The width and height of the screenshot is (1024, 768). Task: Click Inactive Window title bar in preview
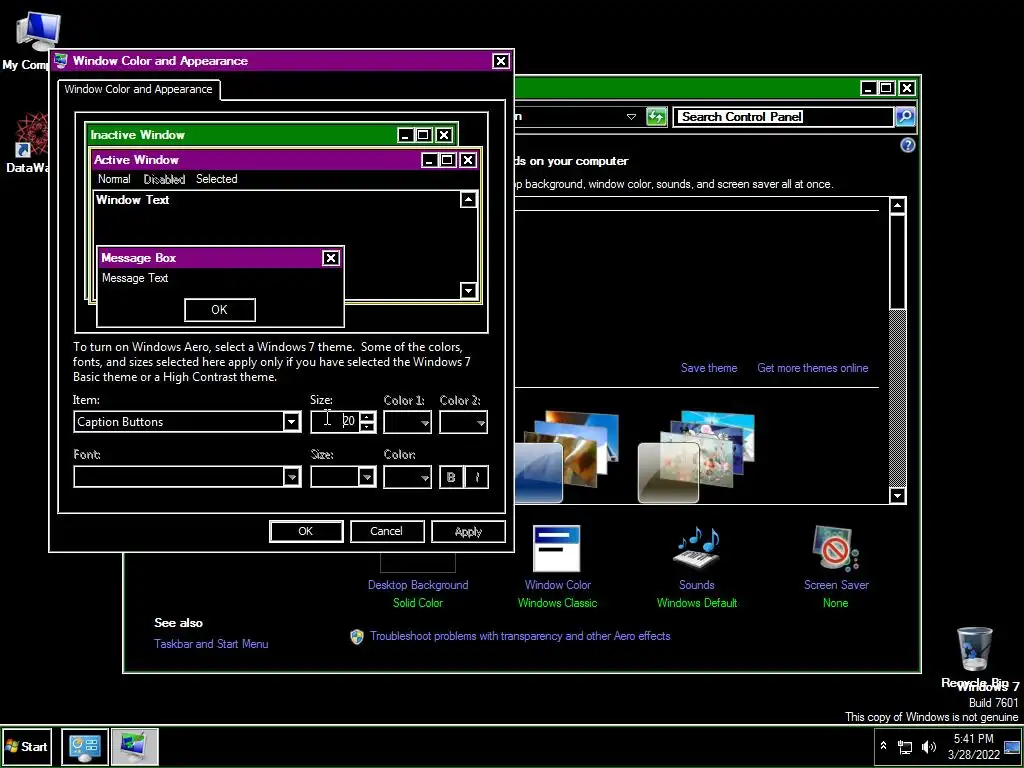242,135
